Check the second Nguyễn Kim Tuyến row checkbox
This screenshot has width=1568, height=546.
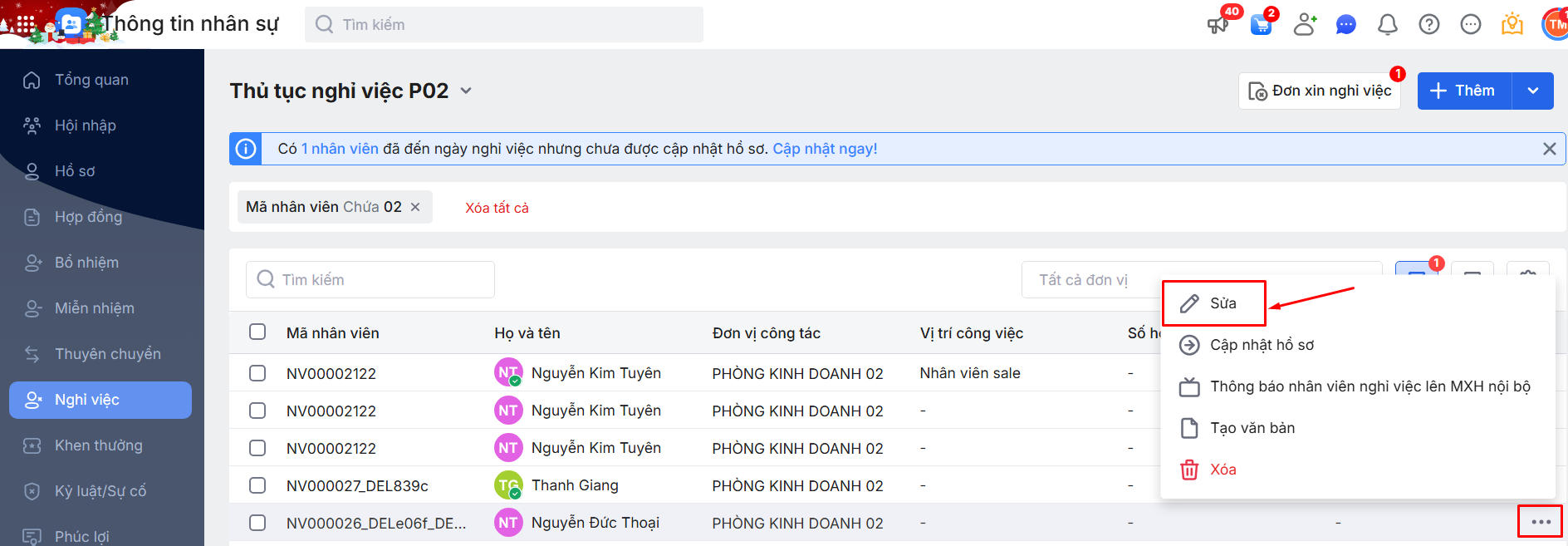tap(257, 411)
